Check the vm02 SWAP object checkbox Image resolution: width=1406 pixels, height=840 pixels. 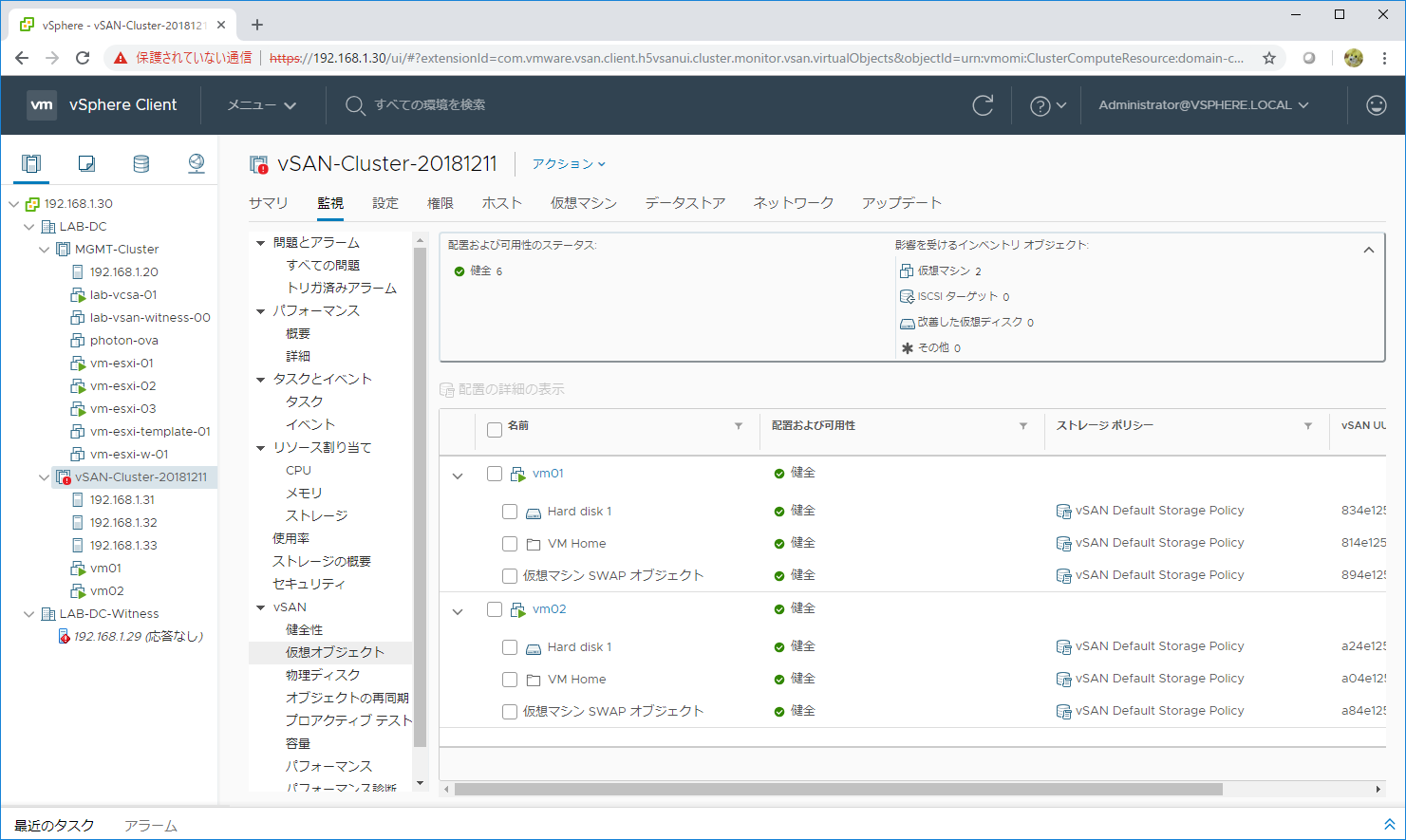coord(510,712)
